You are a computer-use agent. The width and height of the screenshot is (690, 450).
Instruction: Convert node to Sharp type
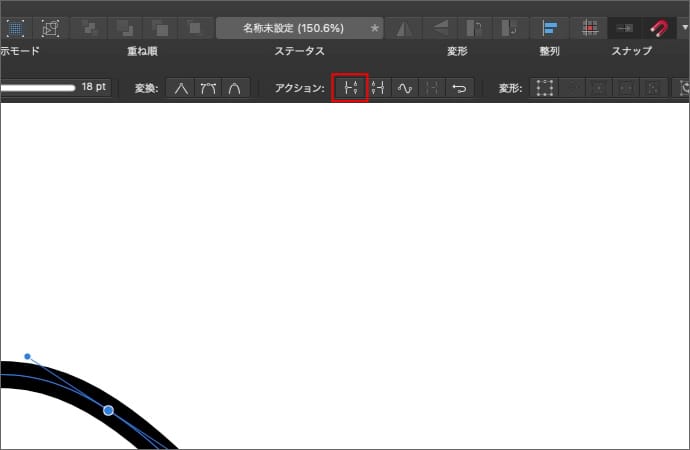181,88
